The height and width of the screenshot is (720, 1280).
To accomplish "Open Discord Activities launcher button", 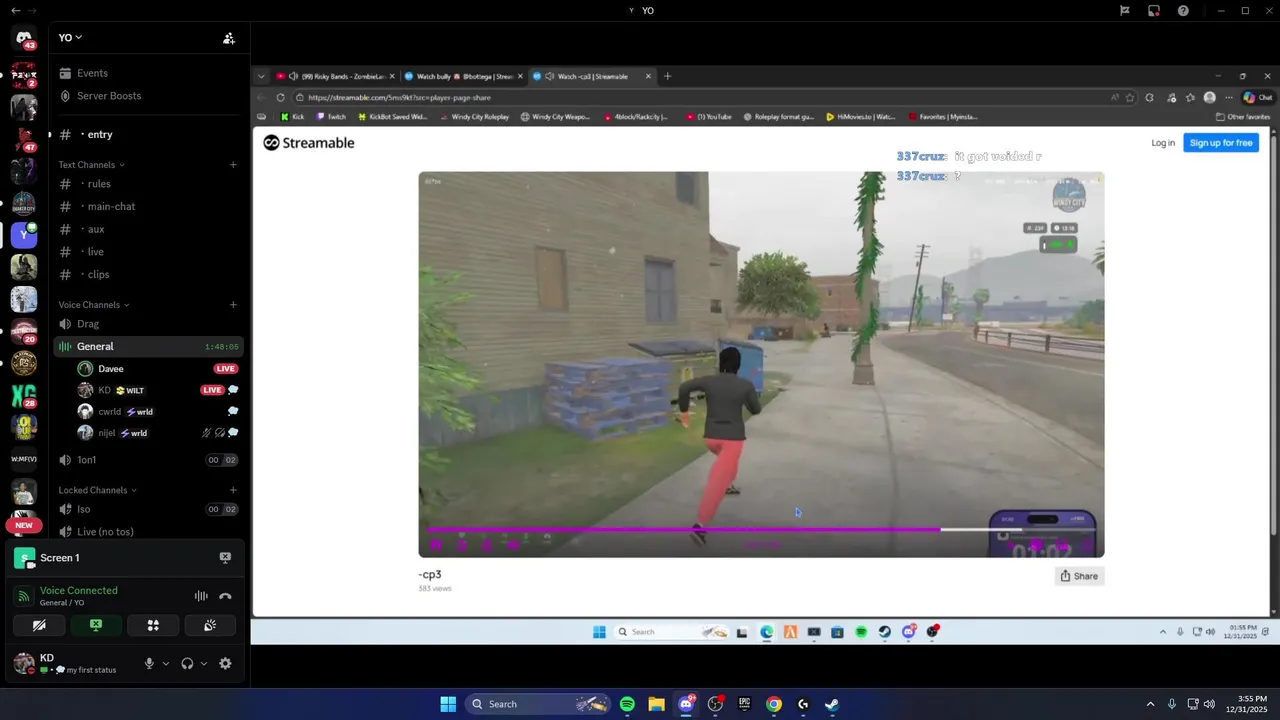I will coord(153,625).
